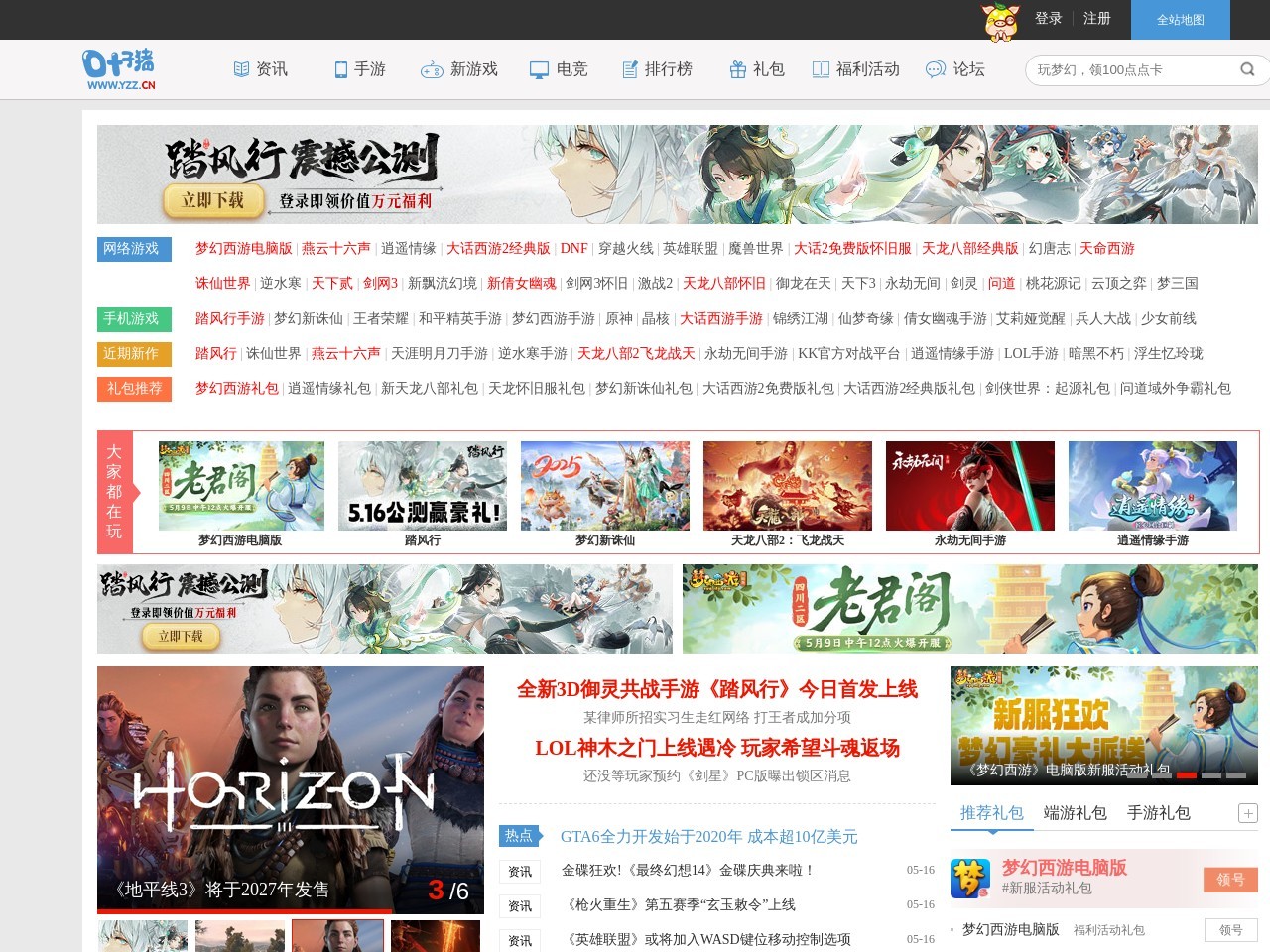Open the 问道域外争霸礼包 link
The image size is (1270, 952).
1176,388
